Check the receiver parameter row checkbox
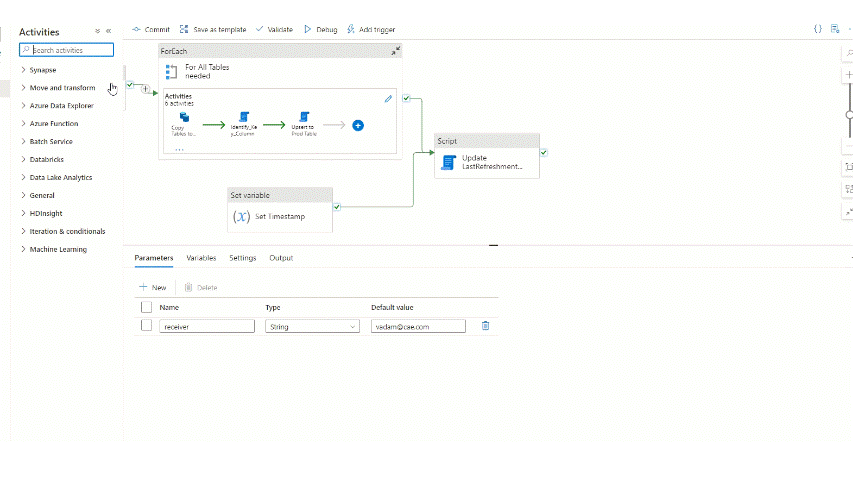Image resolution: width=853 pixels, height=480 pixels. coord(146,325)
